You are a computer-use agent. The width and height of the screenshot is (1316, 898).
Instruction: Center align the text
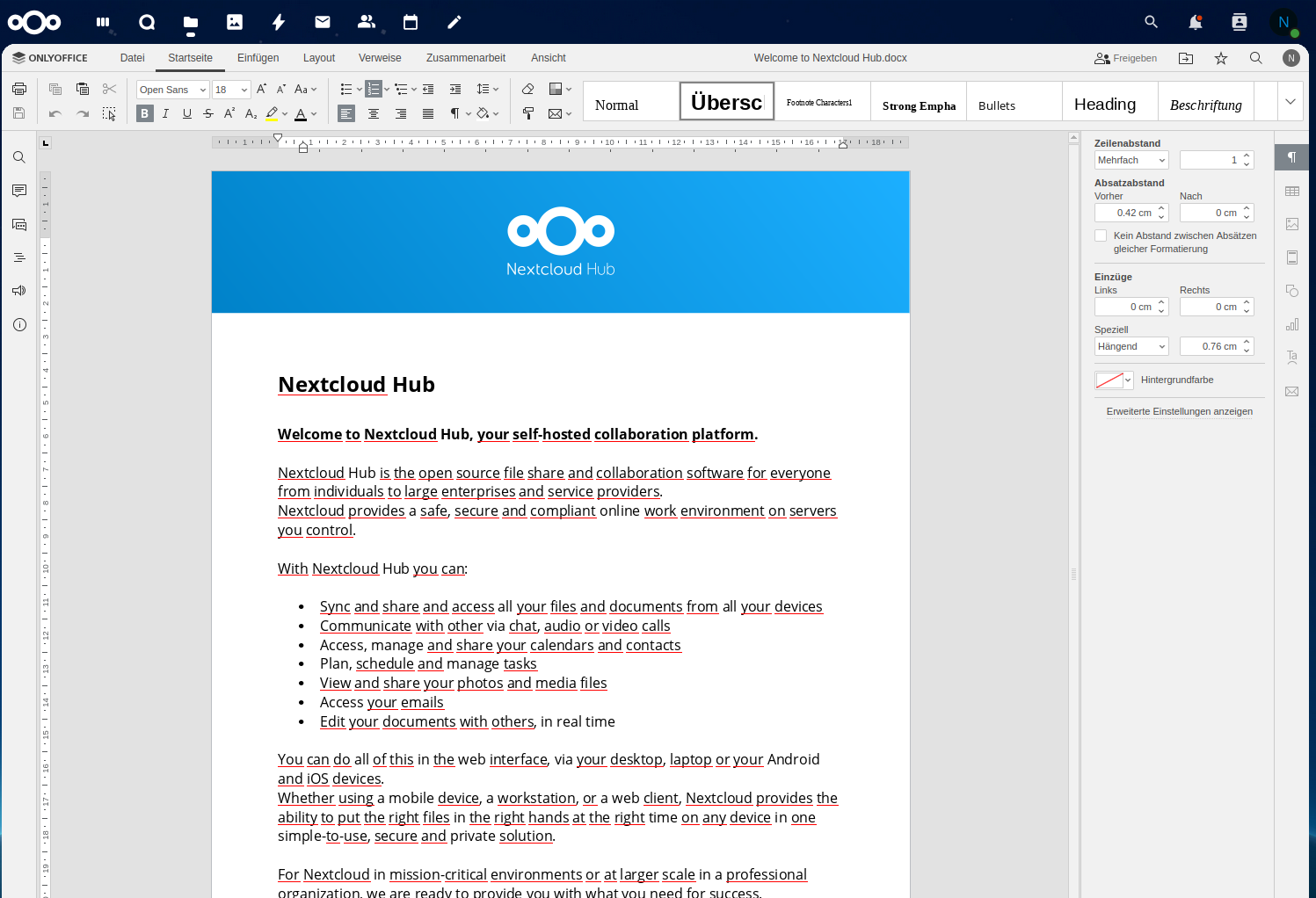(374, 113)
